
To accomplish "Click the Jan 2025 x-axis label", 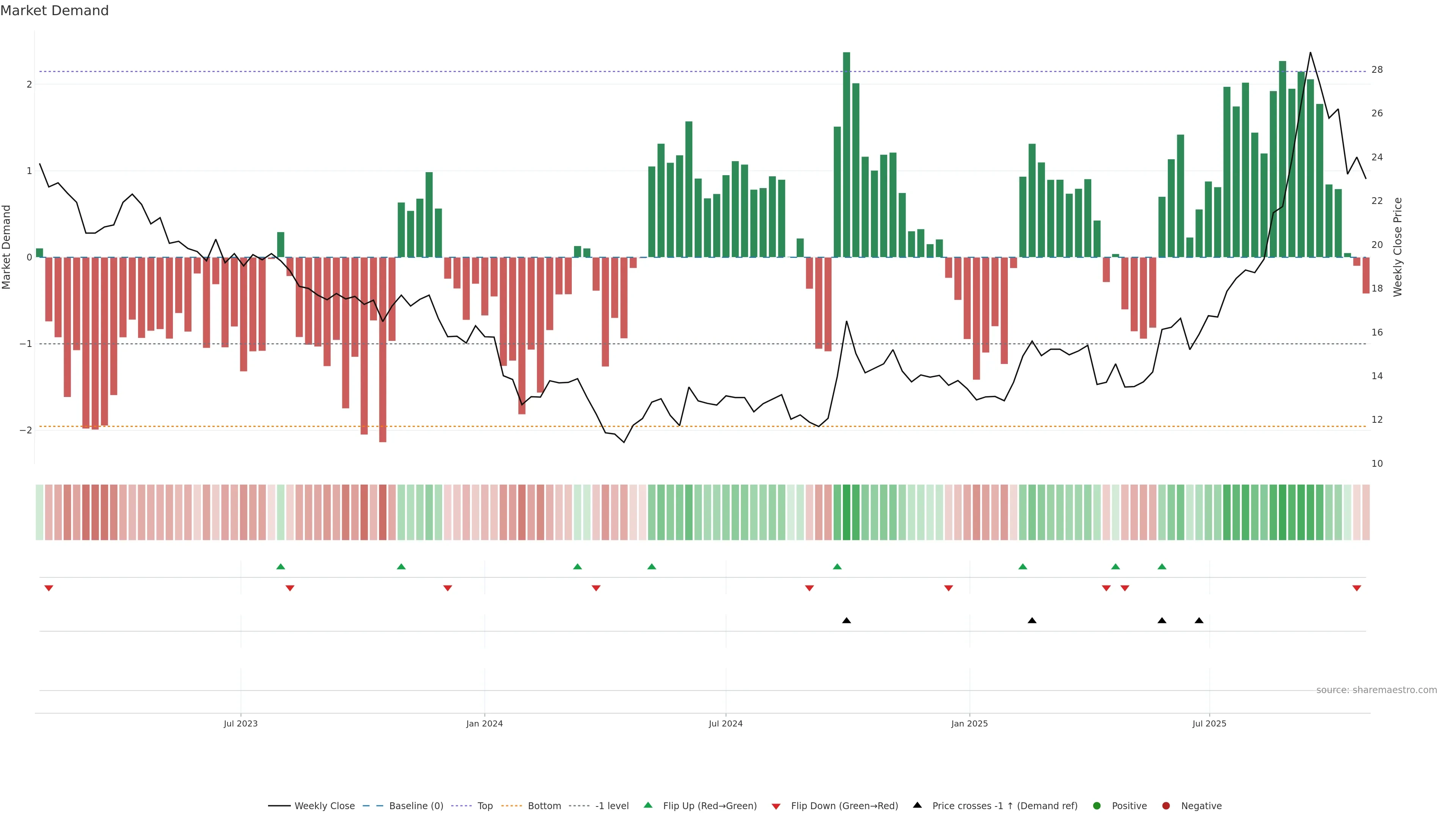I will click(x=970, y=724).
